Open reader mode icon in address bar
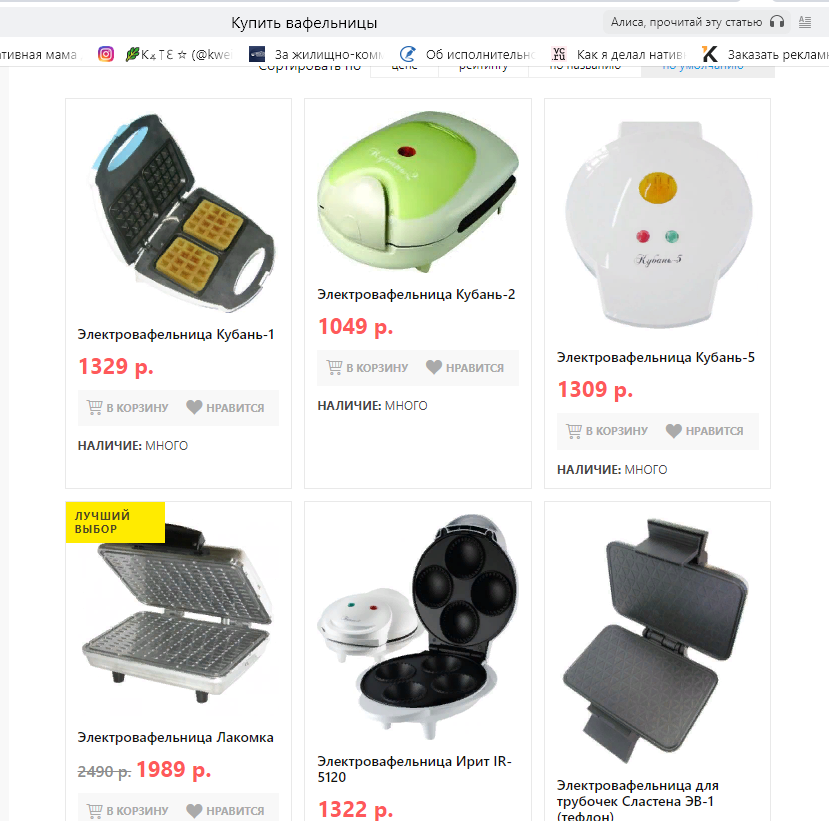The width and height of the screenshot is (829, 821). (805, 22)
